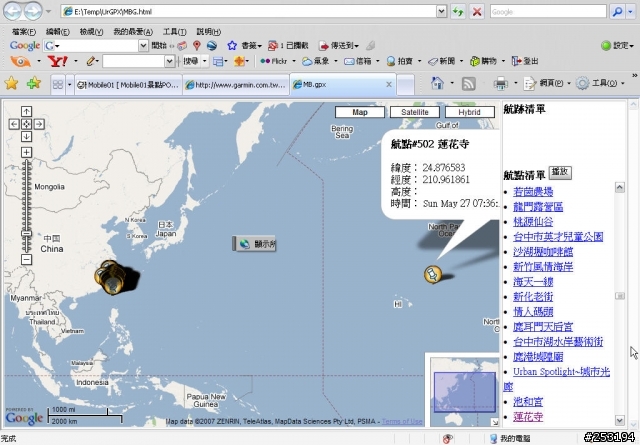
Task: Open the tab list dropdown arrow beside Quick Tabs
Action: pos(69,85)
